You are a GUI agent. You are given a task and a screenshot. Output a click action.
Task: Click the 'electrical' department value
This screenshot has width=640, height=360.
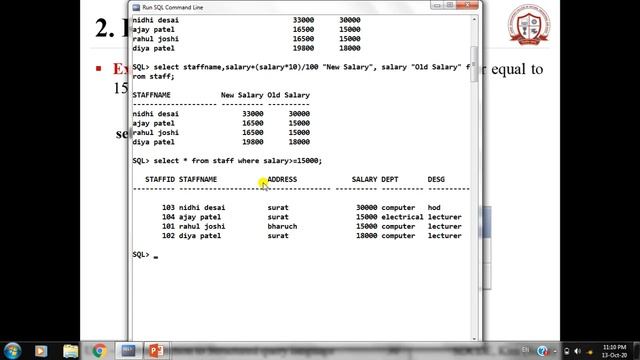(x=402, y=217)
